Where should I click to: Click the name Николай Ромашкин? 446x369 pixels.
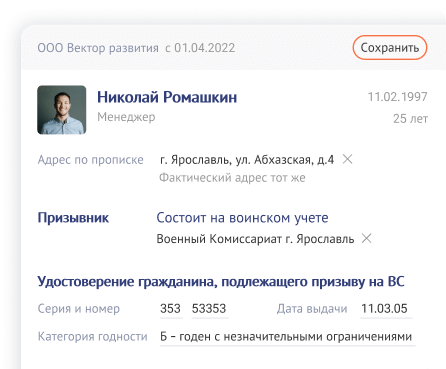click(x=167, y=97)
